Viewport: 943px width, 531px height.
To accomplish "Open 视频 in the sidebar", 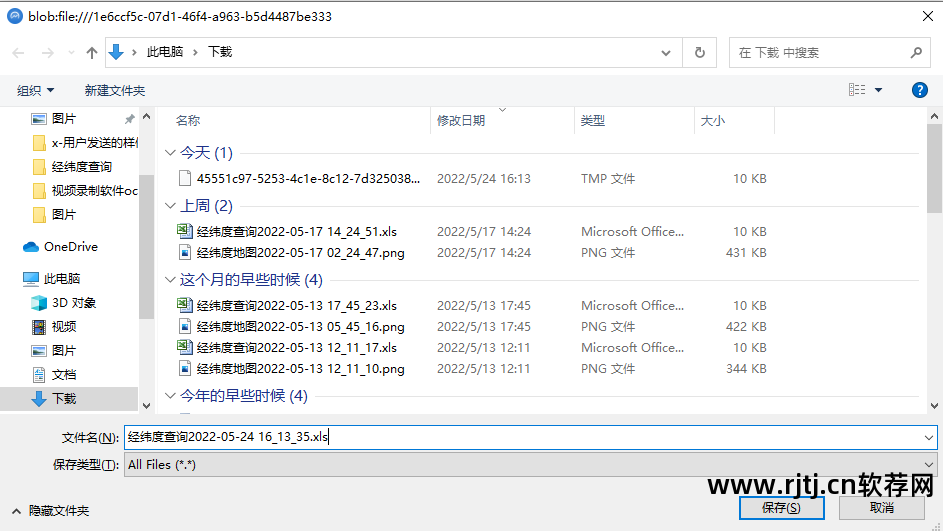I will pyautogui.click(x=64, y=327).
